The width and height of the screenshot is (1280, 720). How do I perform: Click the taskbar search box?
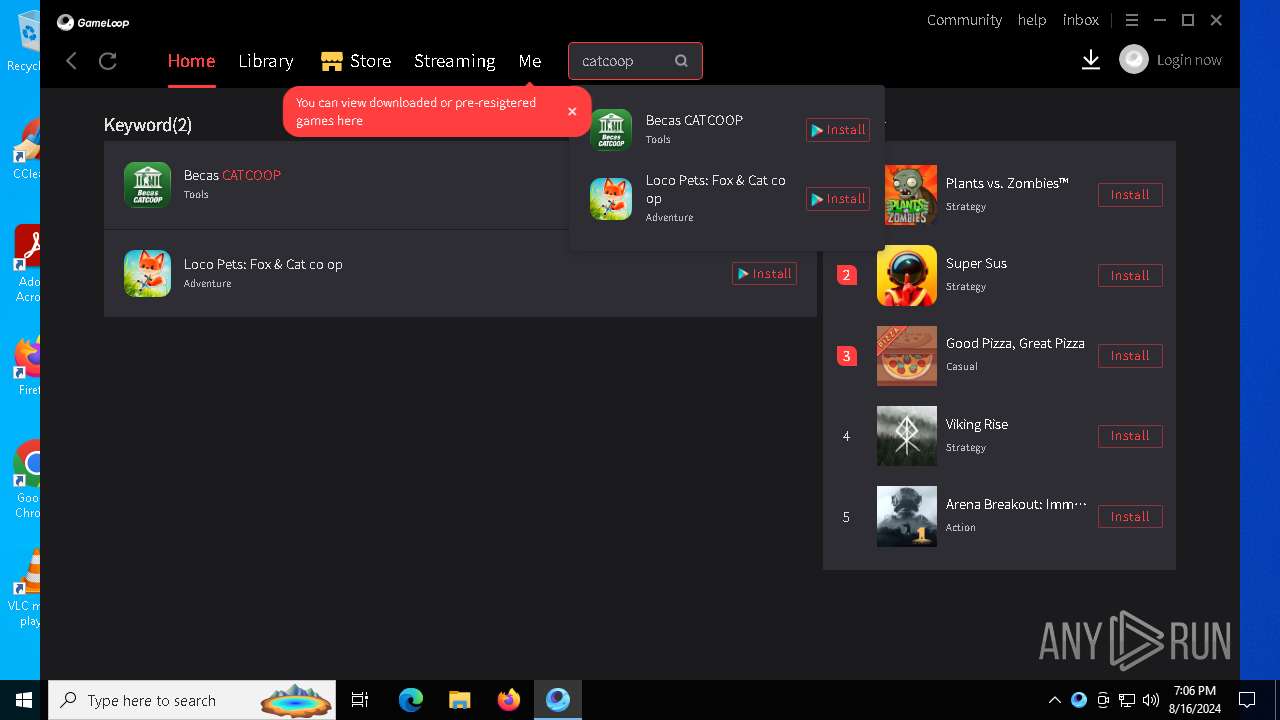pyautogui.click(x=194, y=700)
